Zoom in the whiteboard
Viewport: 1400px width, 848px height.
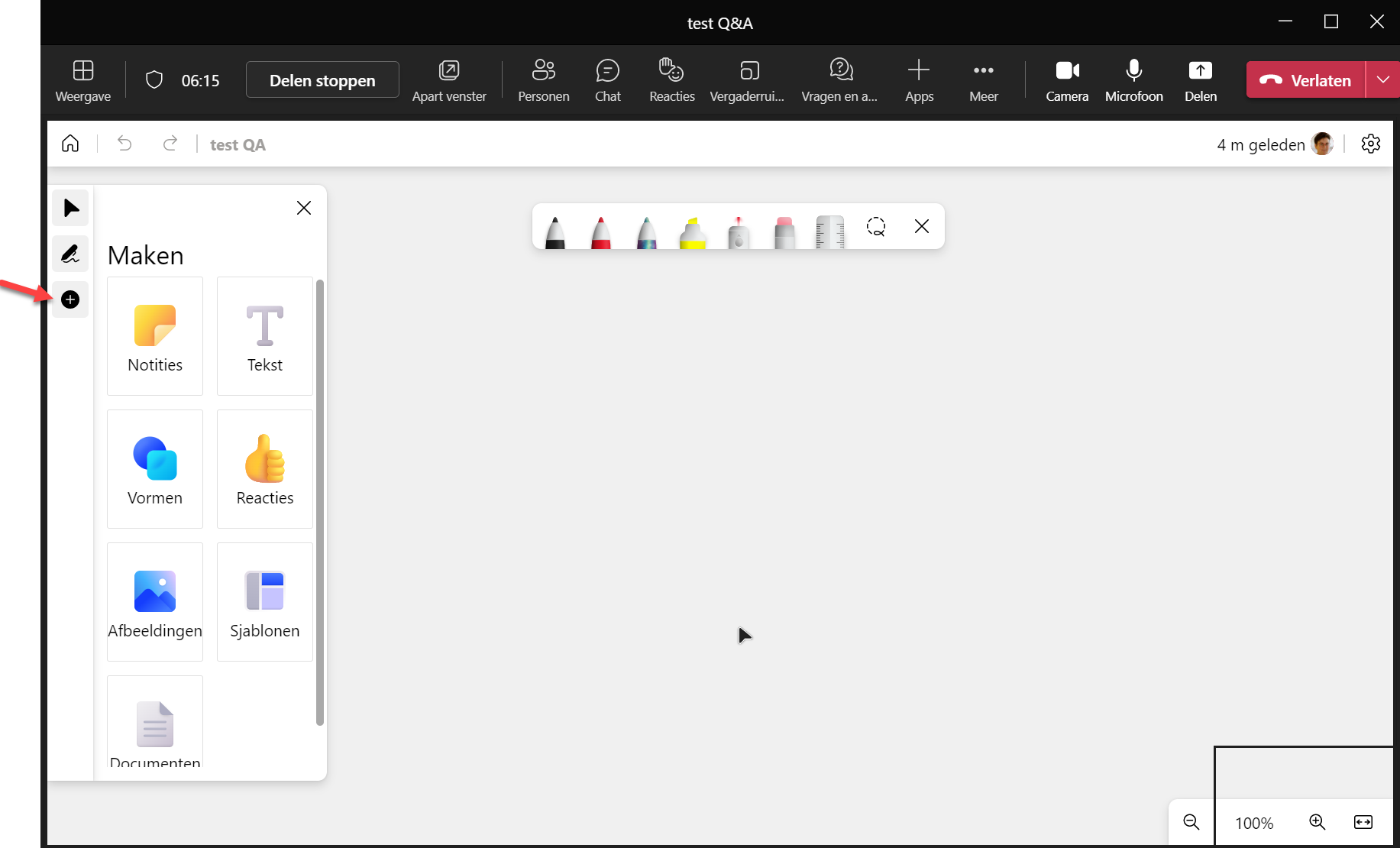click(1318, 822)
